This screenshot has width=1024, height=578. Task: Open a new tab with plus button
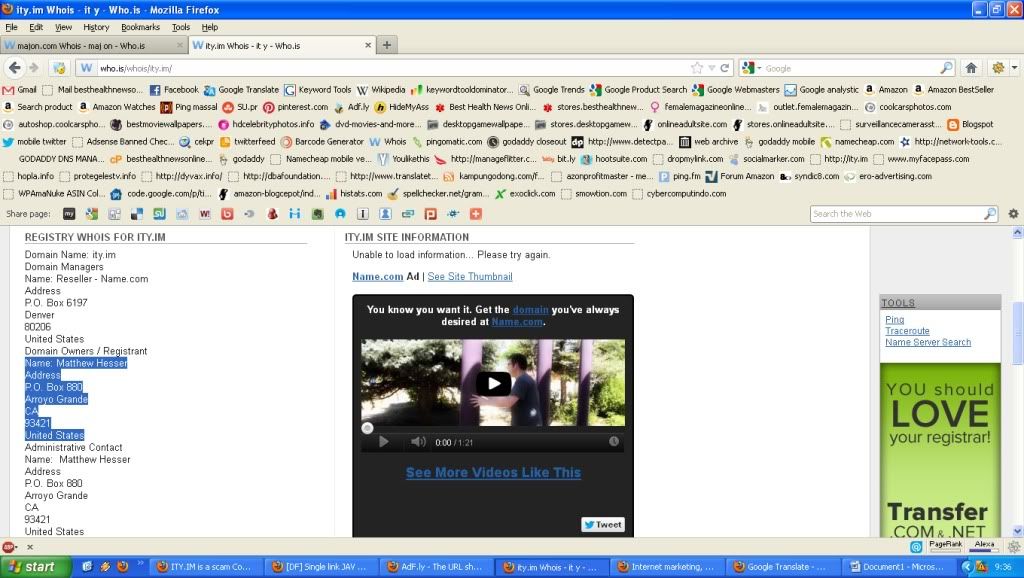(x=387, y=45)
